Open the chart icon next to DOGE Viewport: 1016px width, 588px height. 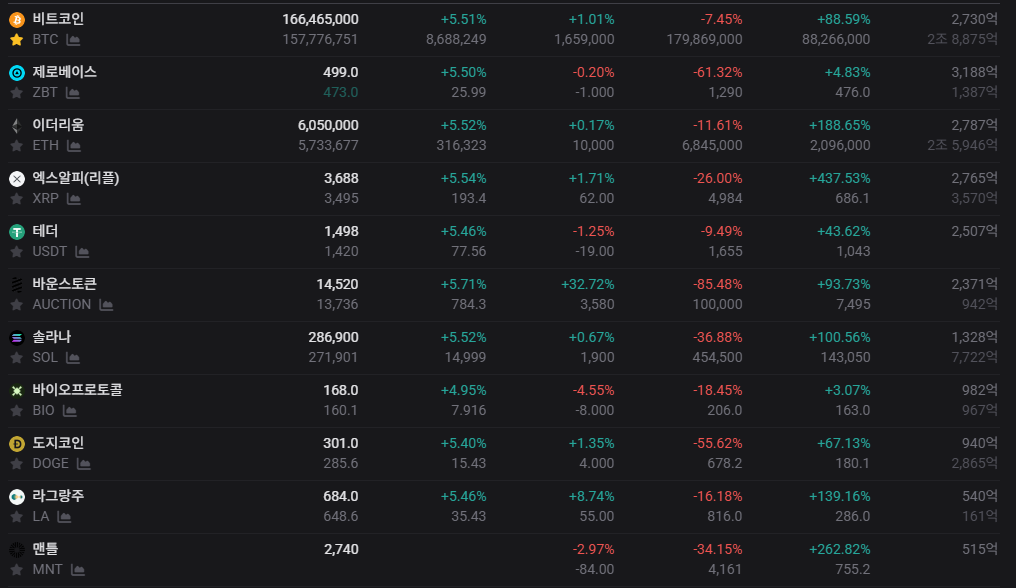[x=84, y=464]
